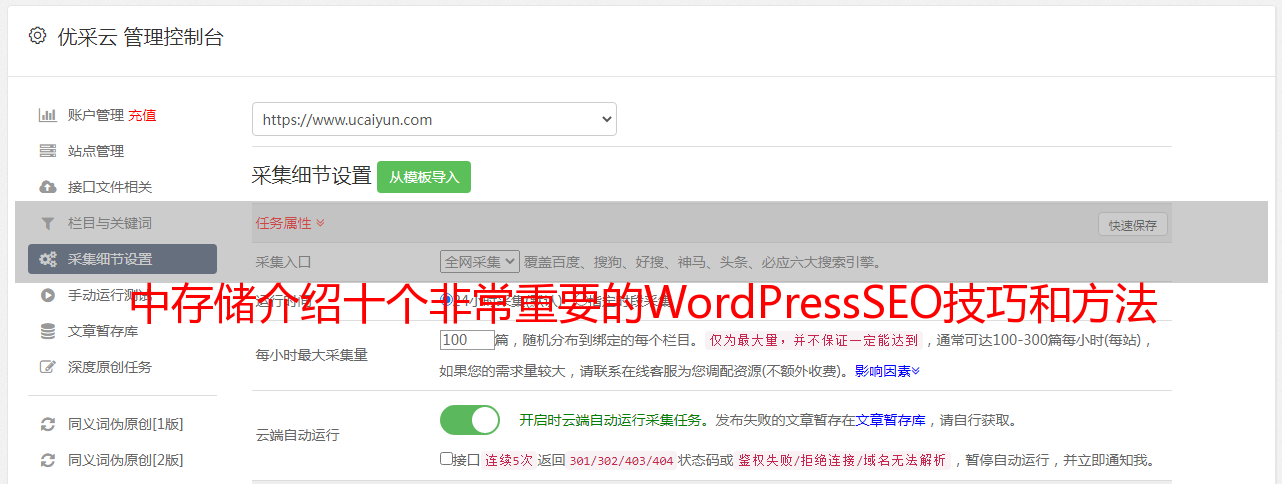Open 账户管理 in the sidebar
This screenshot has width=1282, height=484.
coord(96,115)
